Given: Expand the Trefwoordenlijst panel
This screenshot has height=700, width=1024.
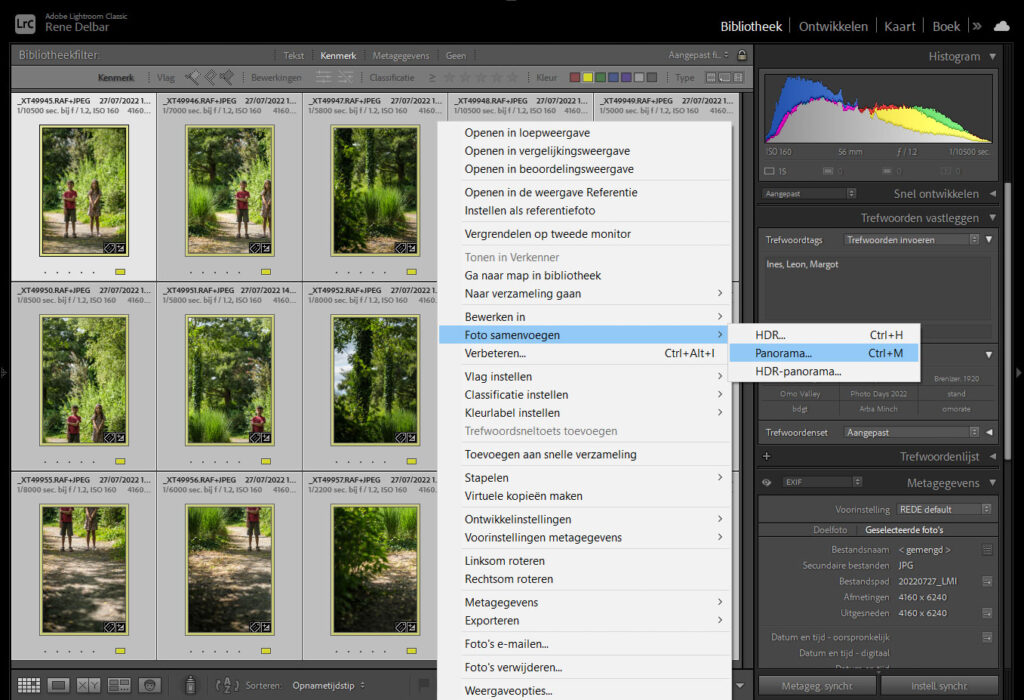Looking at the screenshot, I should pos(993,456).
